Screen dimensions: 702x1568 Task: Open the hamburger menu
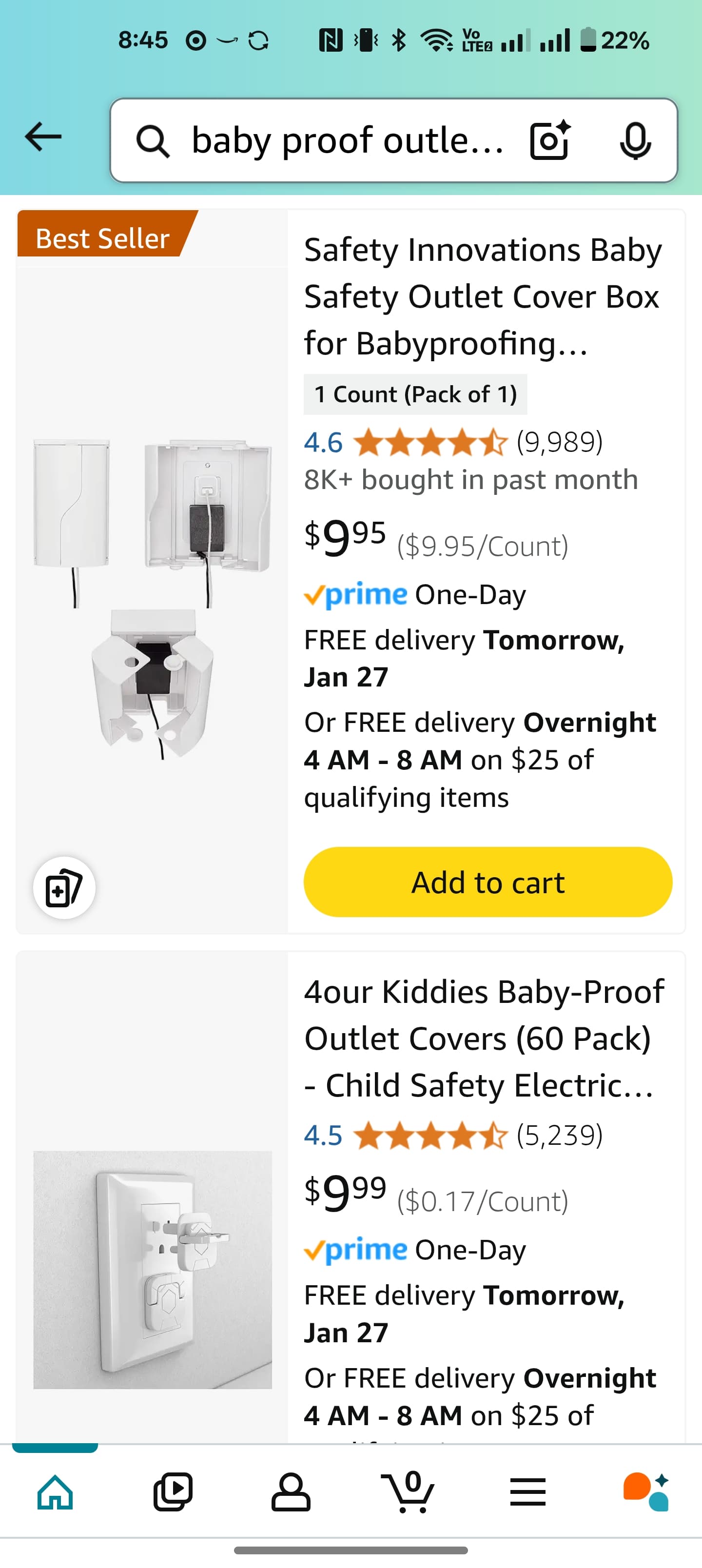[x=527, y=1492]
